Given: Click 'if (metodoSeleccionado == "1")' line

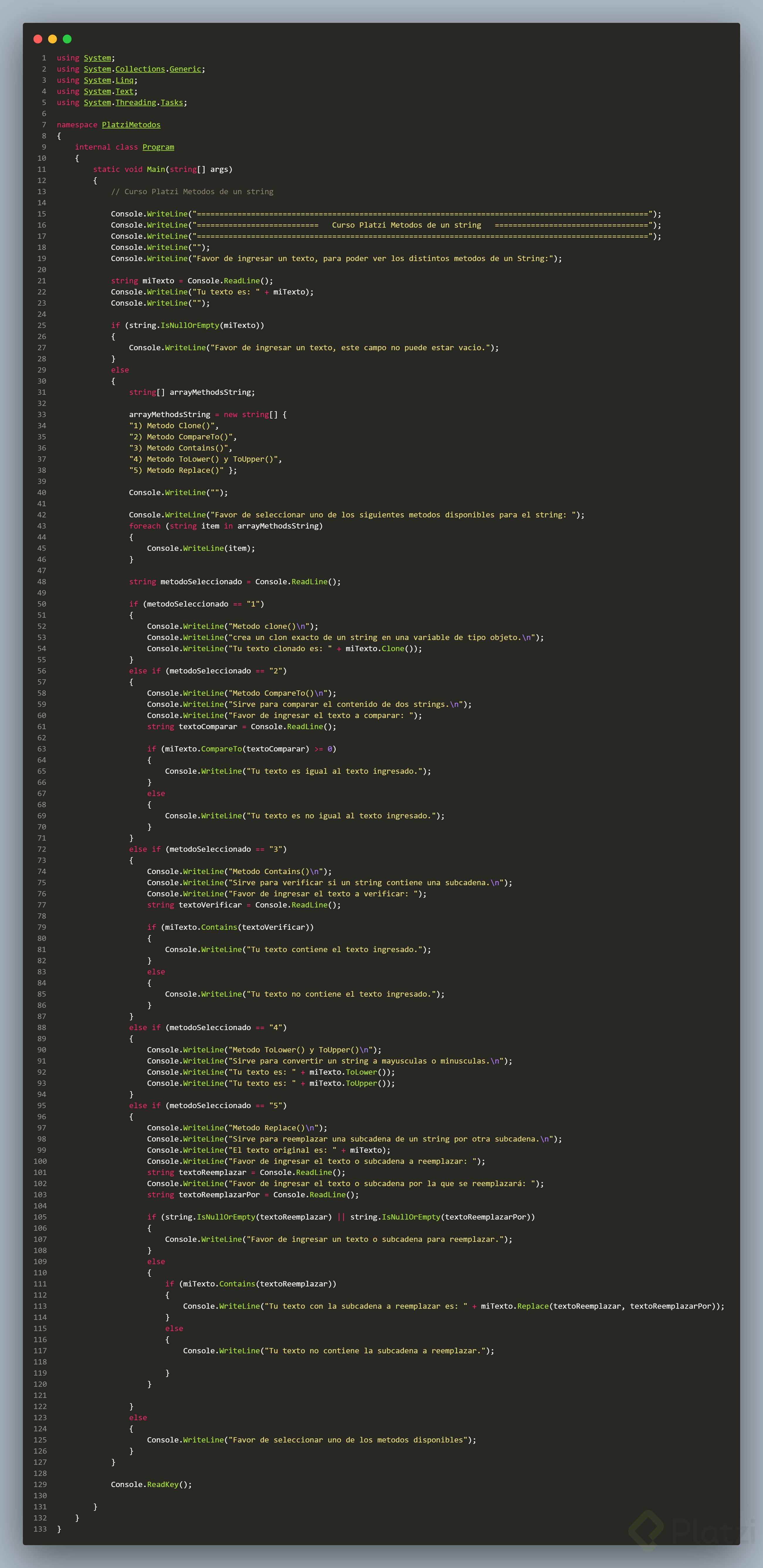Looking at the screenshot, I should pyautogui.click(x=196, y=604).
